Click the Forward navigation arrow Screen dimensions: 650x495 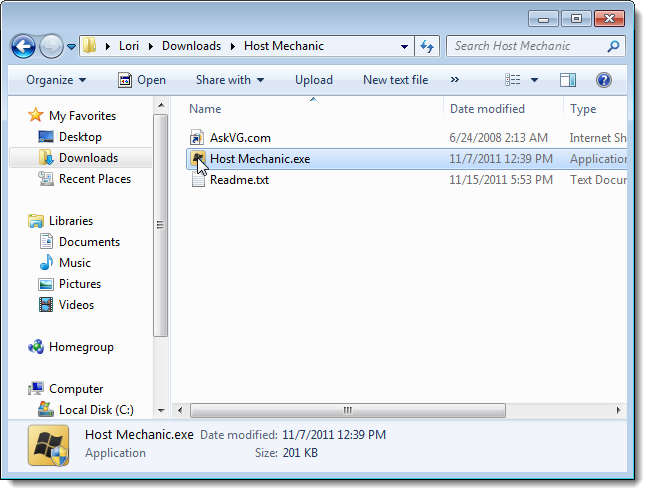(x=51, y=46)
